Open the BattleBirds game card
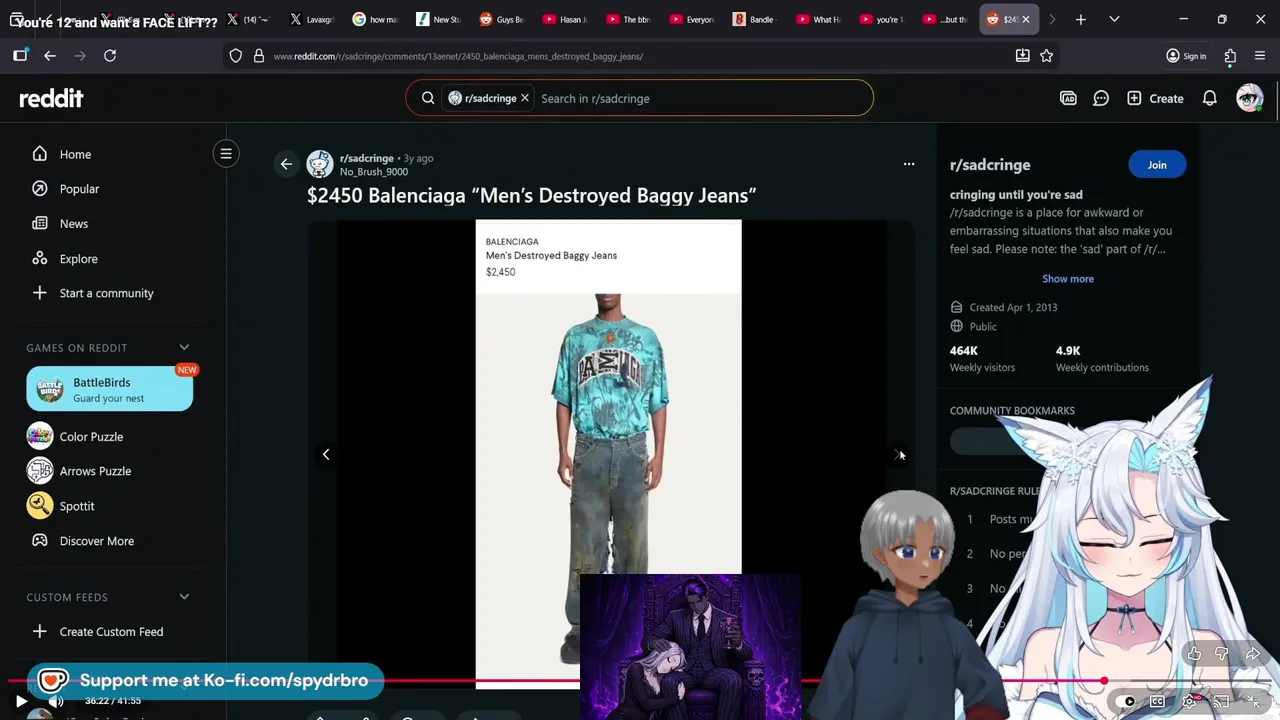Viewport: 1280px width, 720px height. 109,390
